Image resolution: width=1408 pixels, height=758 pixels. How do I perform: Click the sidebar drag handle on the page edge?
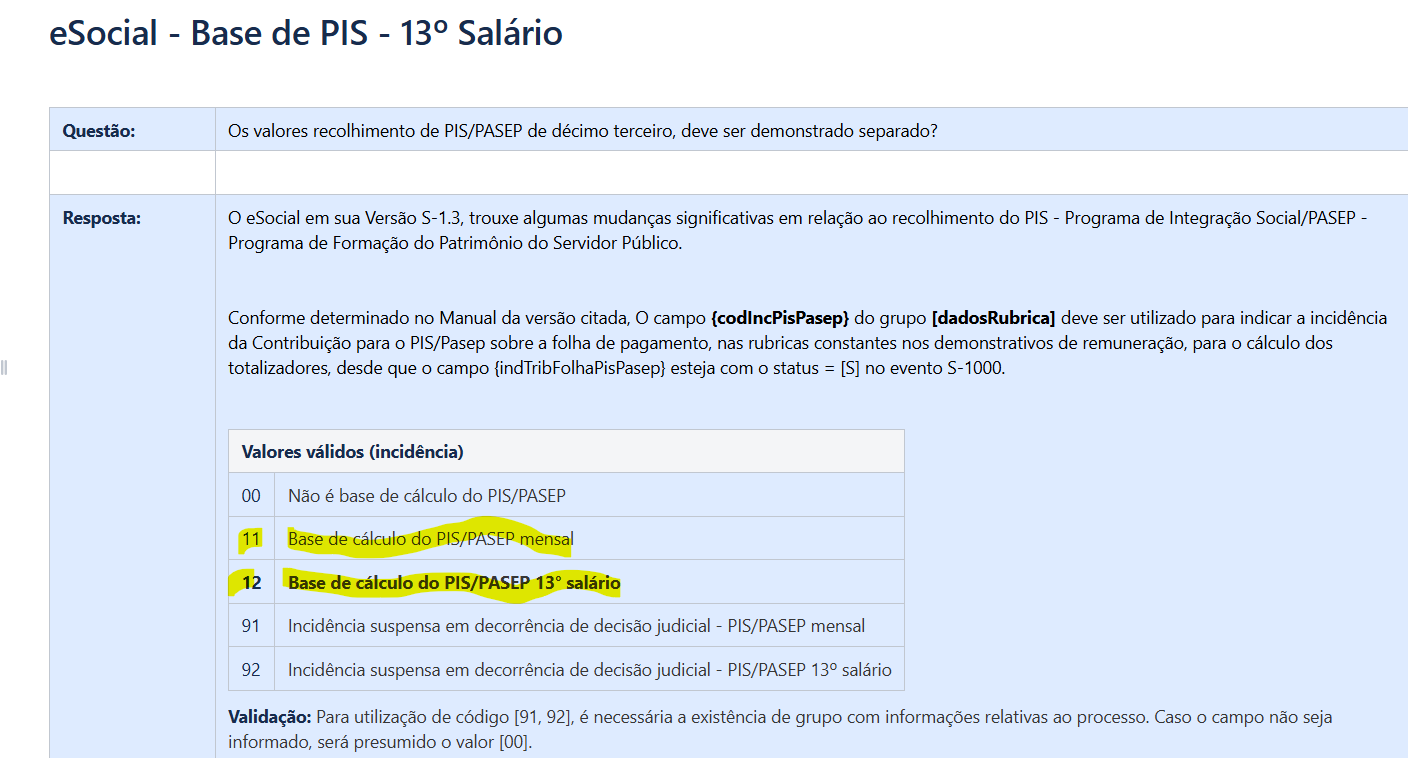(5, 367)
